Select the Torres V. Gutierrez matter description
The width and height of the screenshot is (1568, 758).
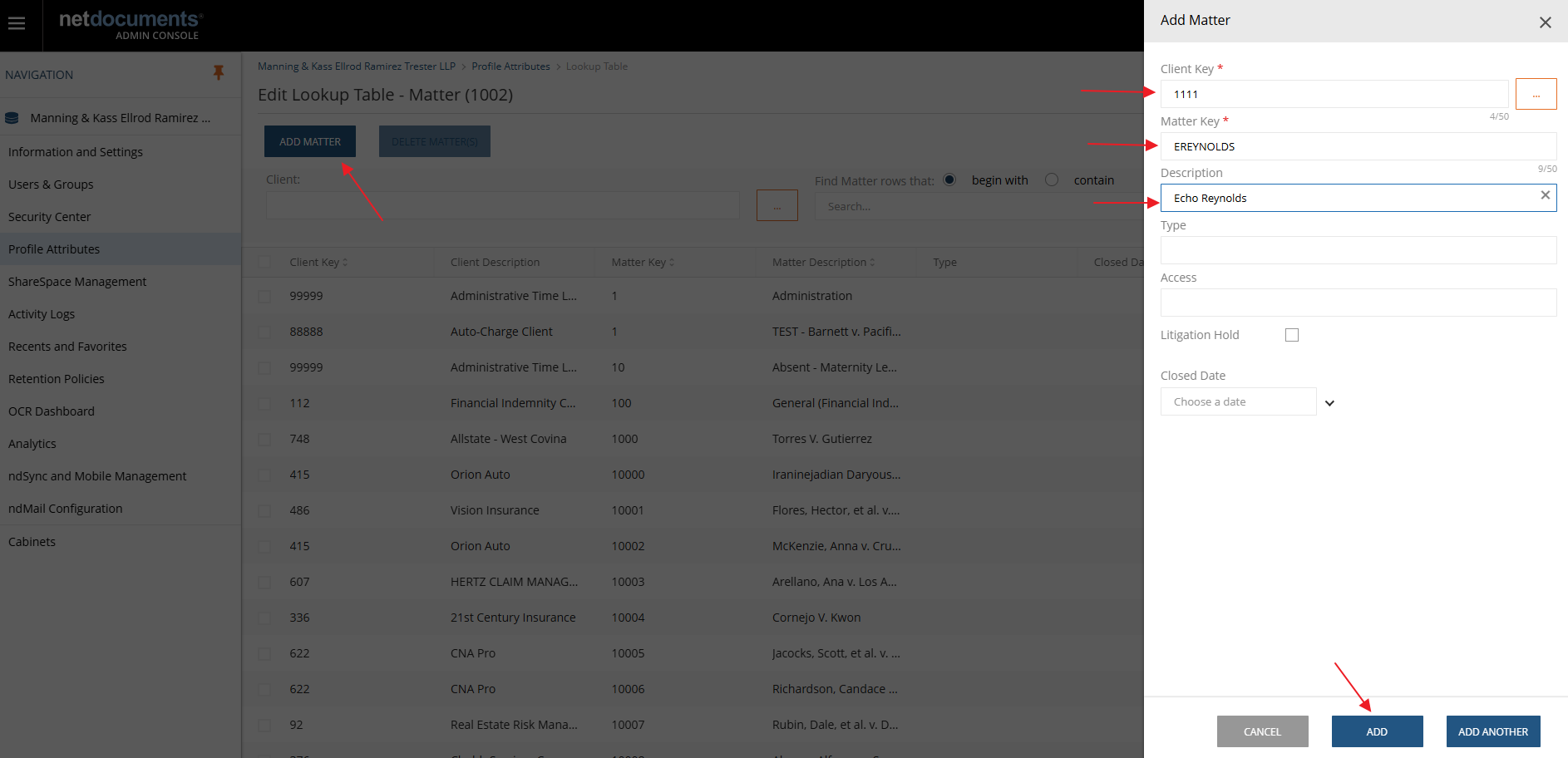[x=822, y=439]
